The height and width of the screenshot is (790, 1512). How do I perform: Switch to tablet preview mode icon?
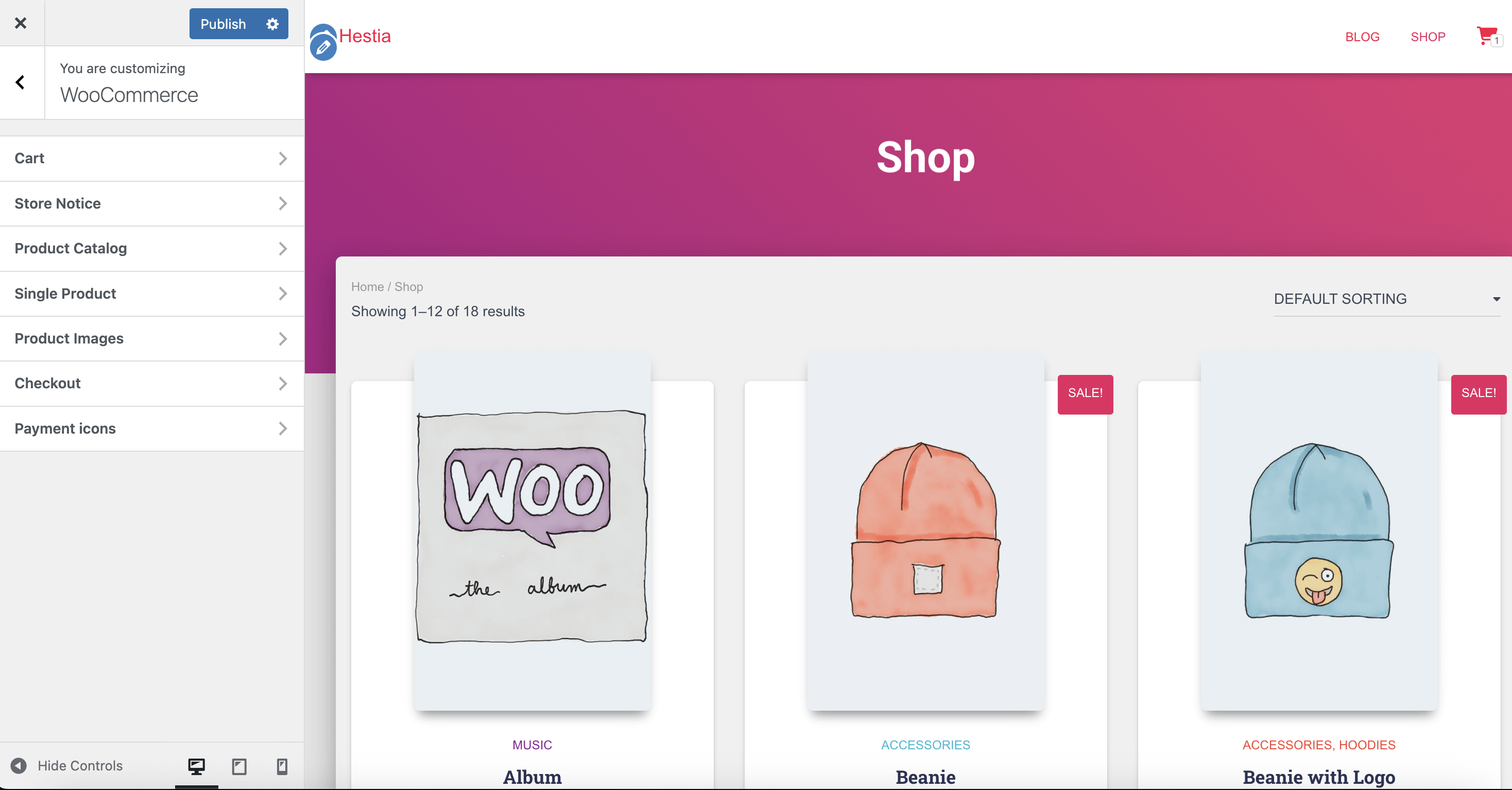pos(239,766)
